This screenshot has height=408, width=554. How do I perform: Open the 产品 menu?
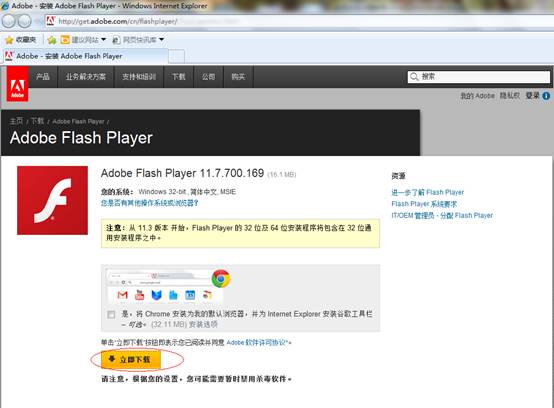[x=43, y=77]
